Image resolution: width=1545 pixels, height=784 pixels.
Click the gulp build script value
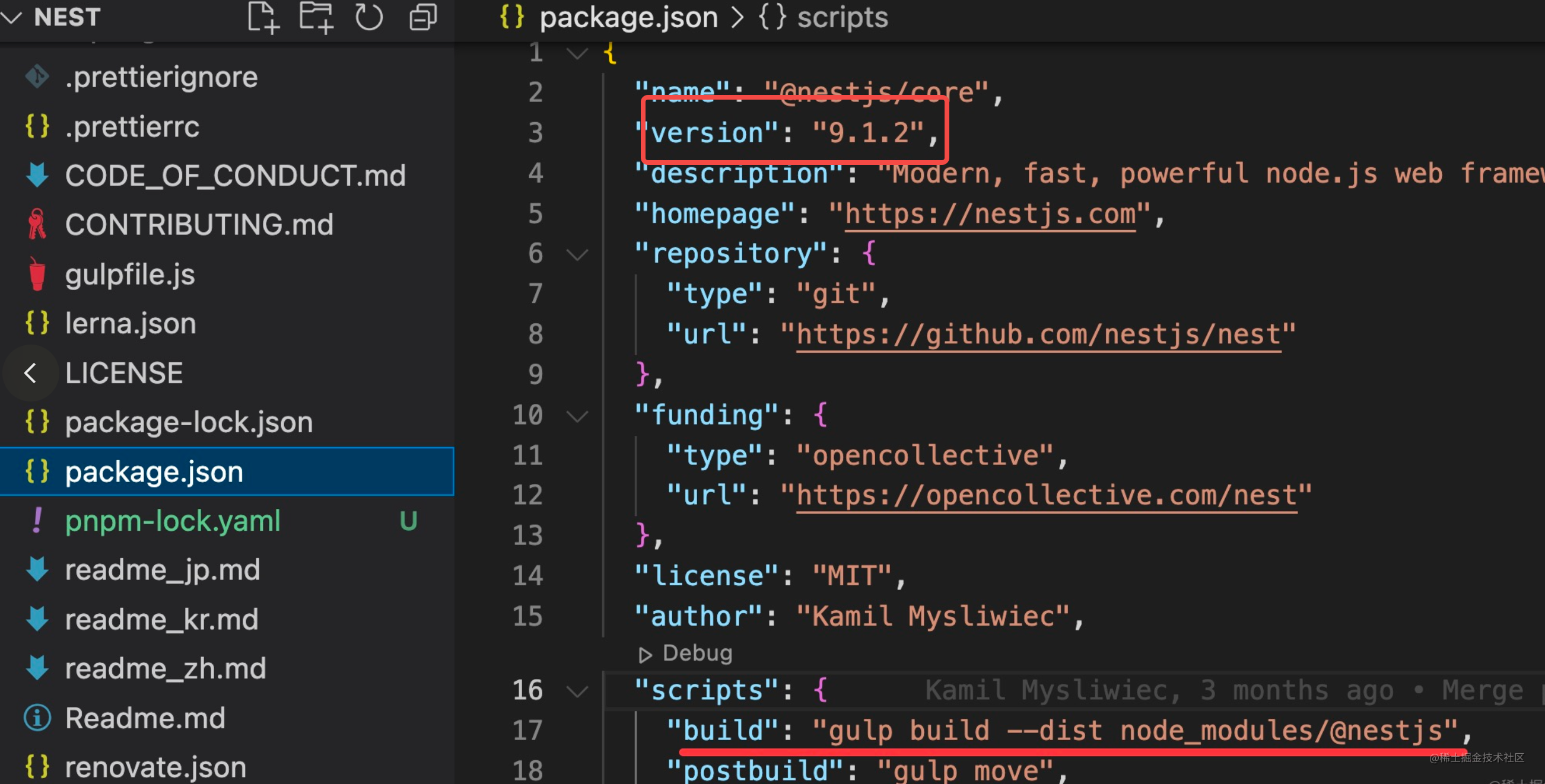coord(1136,731)
